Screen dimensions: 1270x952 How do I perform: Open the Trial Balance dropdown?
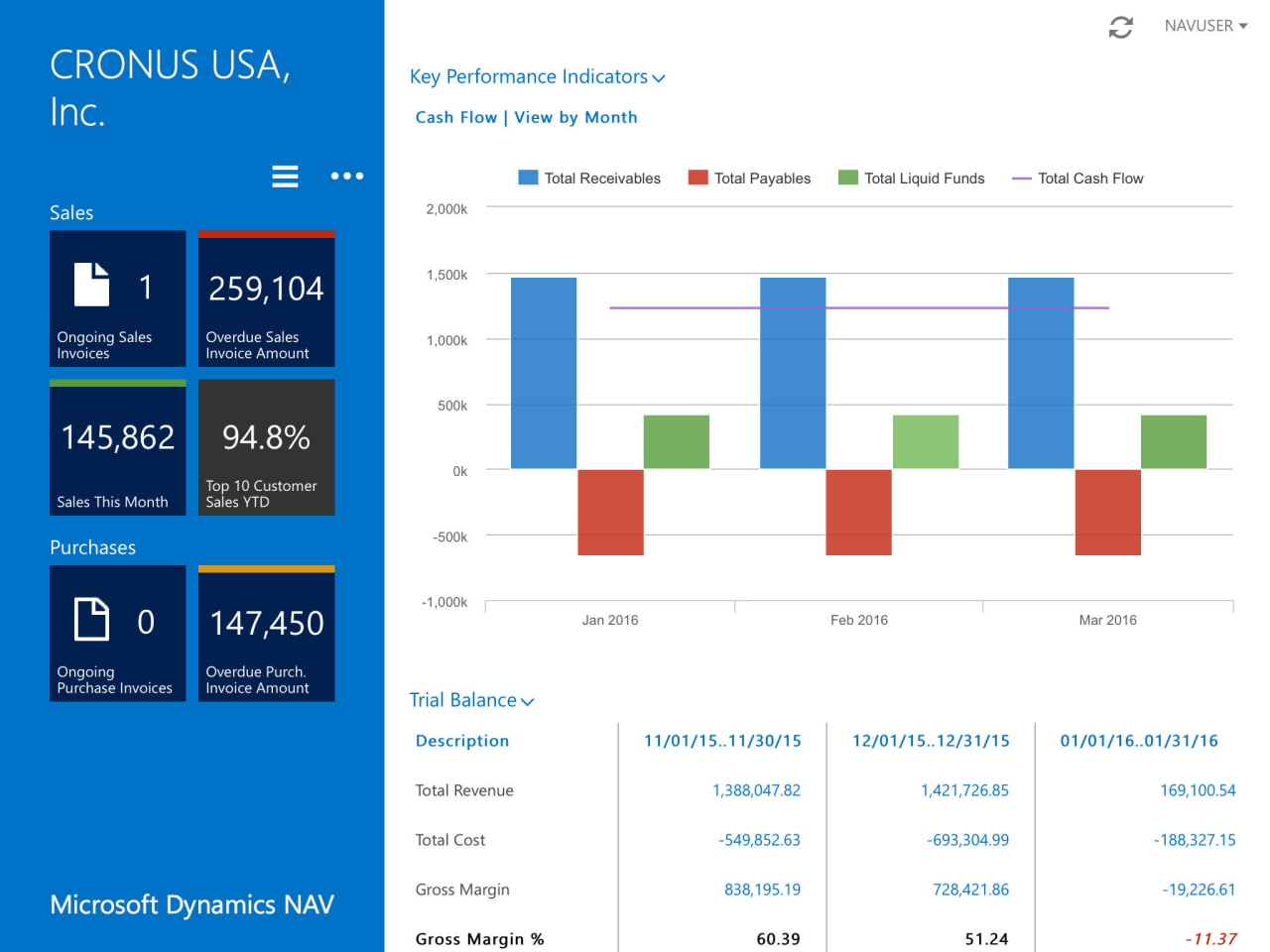pyautogui.click(x=528, y=701)
